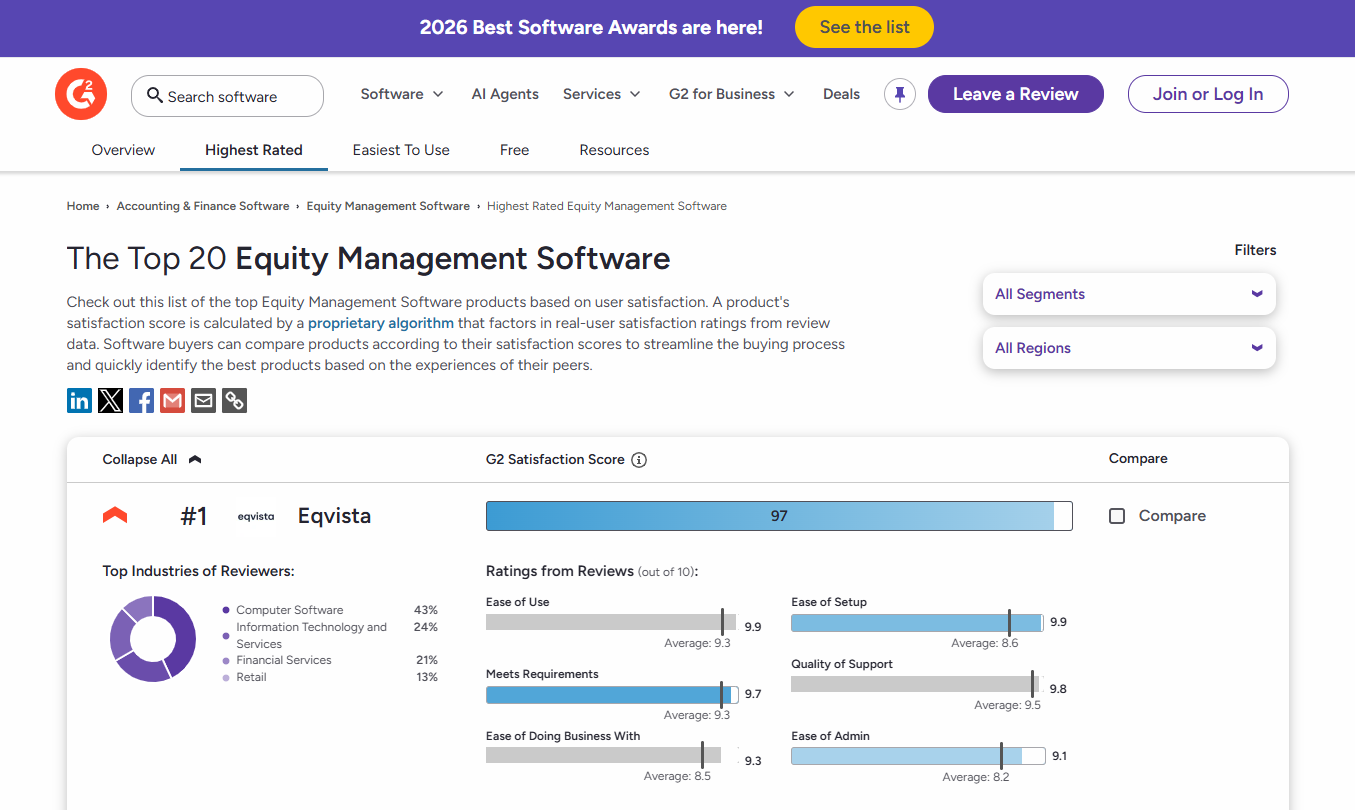Viewport: 1355px width, 810px height.
Task: Click Eqvista's 97 satisfaction score bar
Action: point(778,516)
